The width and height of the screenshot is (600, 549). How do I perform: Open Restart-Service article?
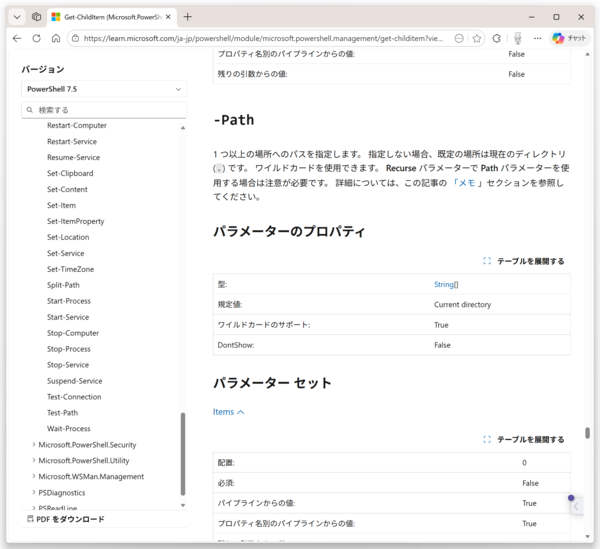pos(72,142)
